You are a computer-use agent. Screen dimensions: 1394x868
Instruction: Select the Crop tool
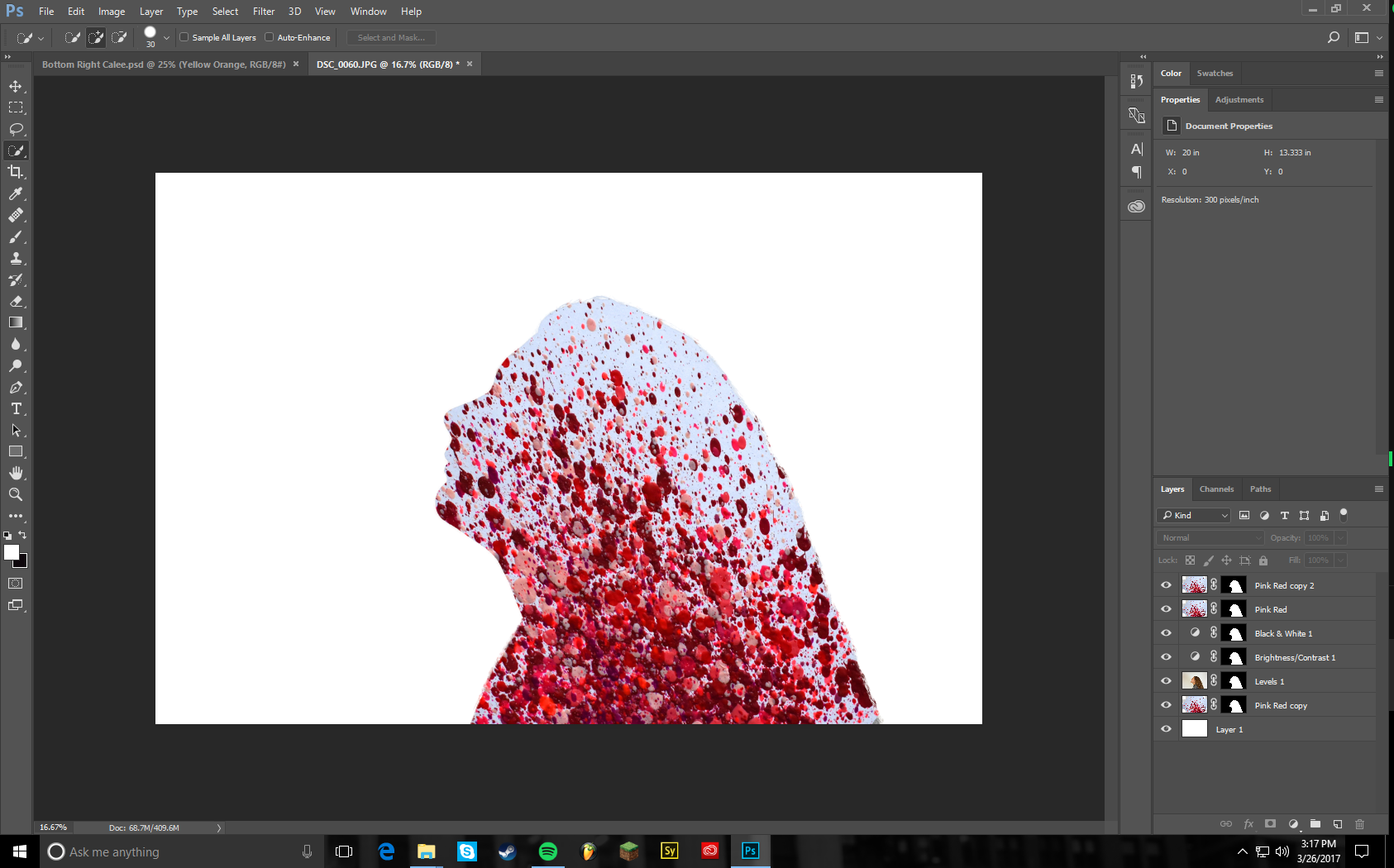pyautogui.click(x=16, y=172)
